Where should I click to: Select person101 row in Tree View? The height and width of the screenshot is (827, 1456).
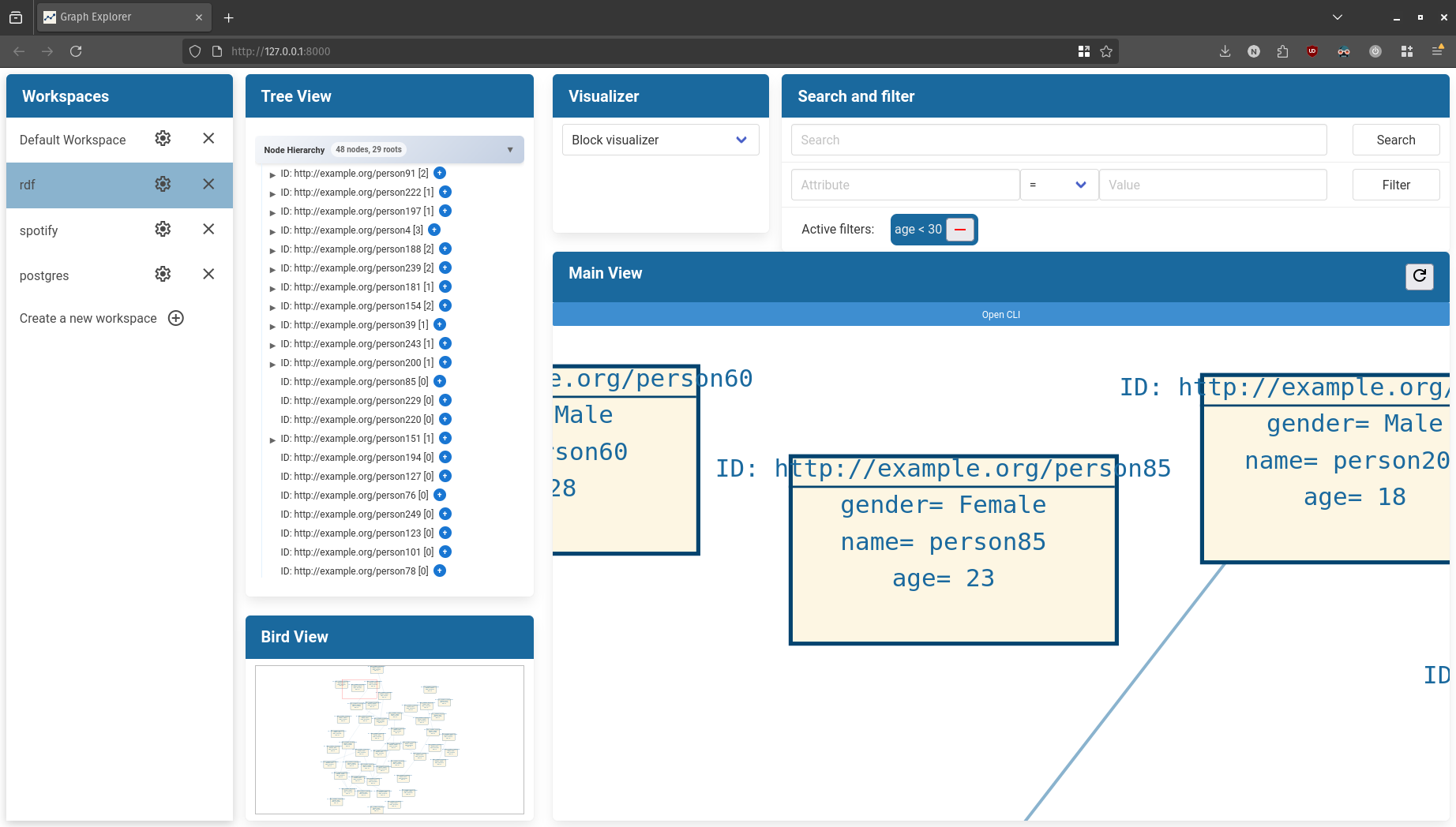tap(357, 552)
